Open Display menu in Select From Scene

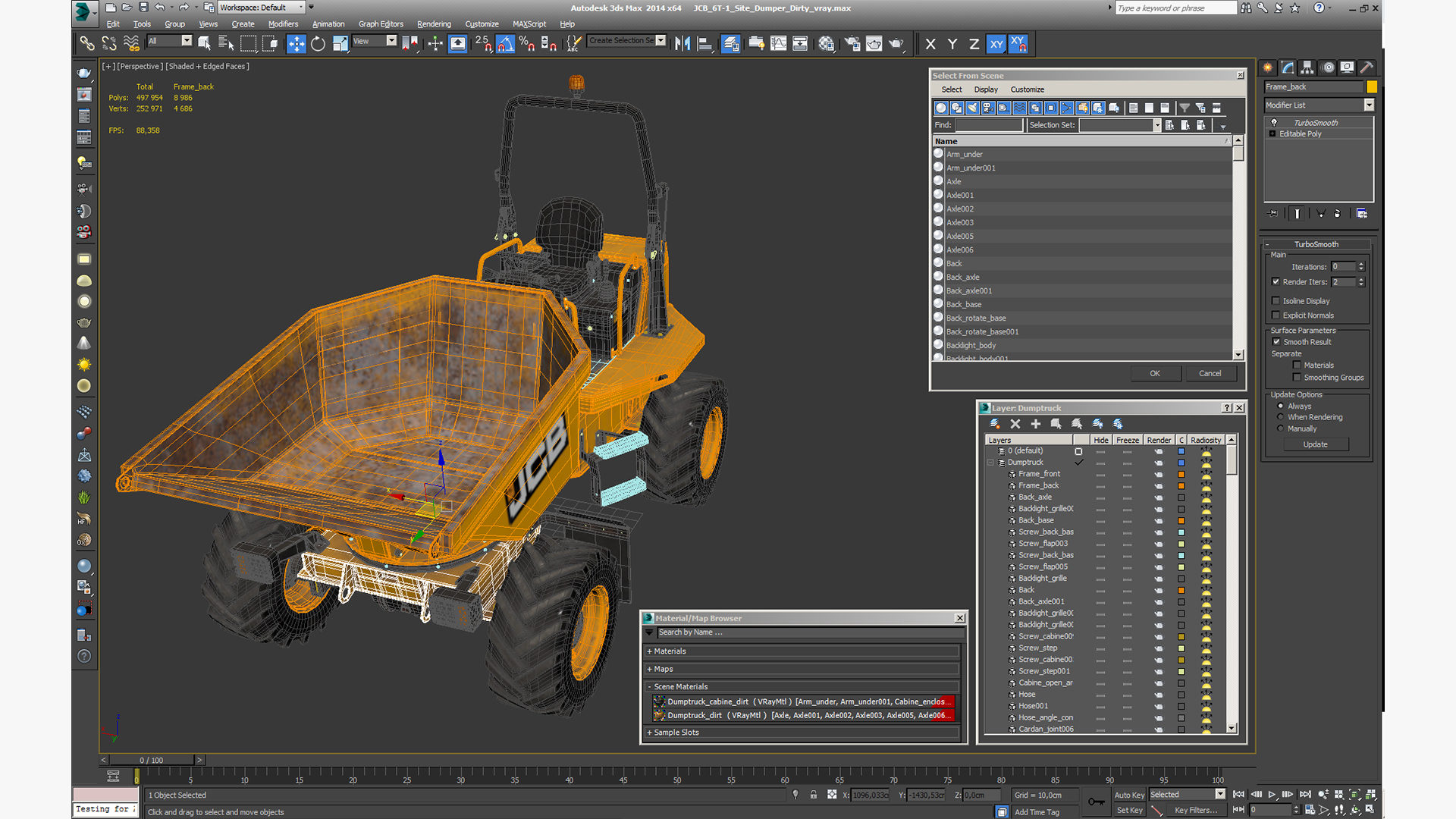pos(986,89)
